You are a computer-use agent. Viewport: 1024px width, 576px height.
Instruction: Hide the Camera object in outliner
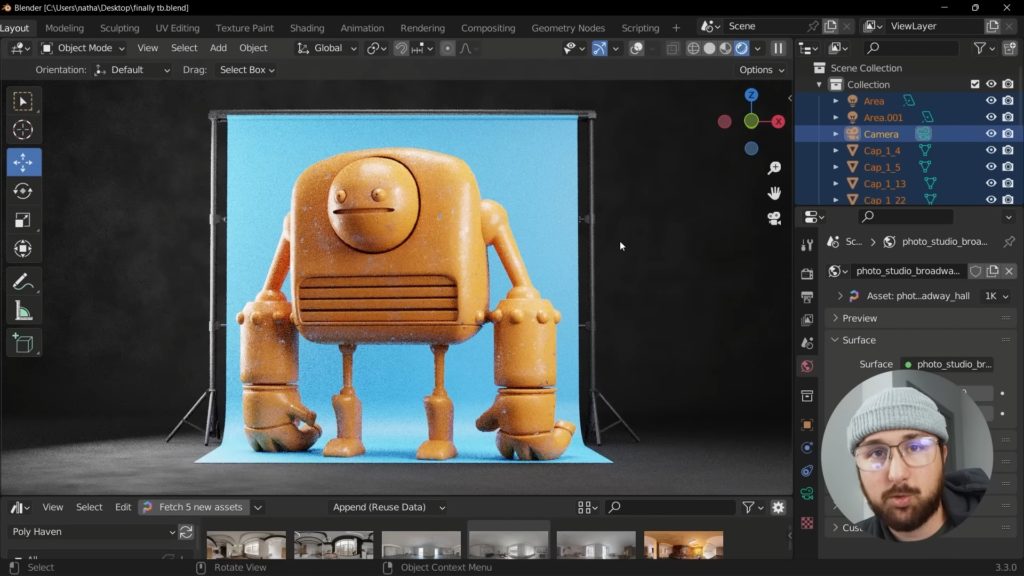coord(991,134)
